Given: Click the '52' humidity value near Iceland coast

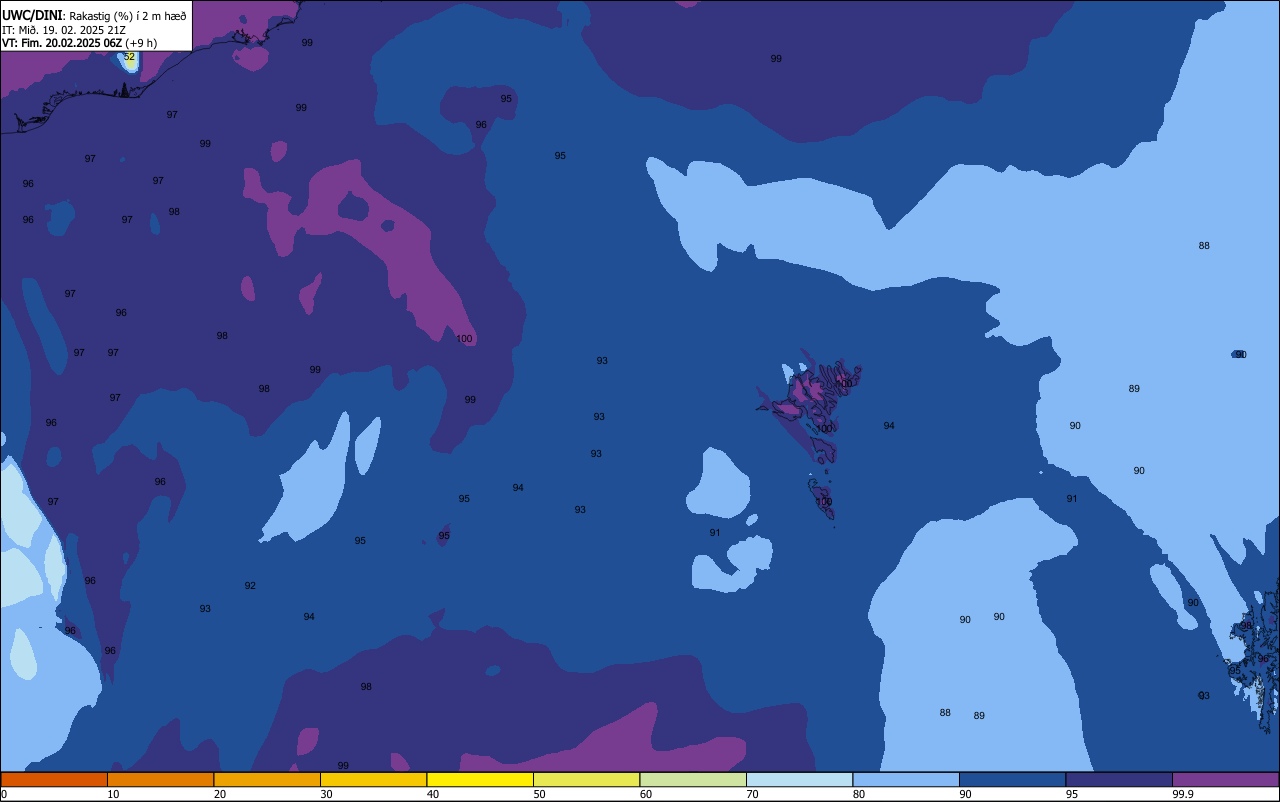Looking at the screenshot, I should [x=129, y=57].
